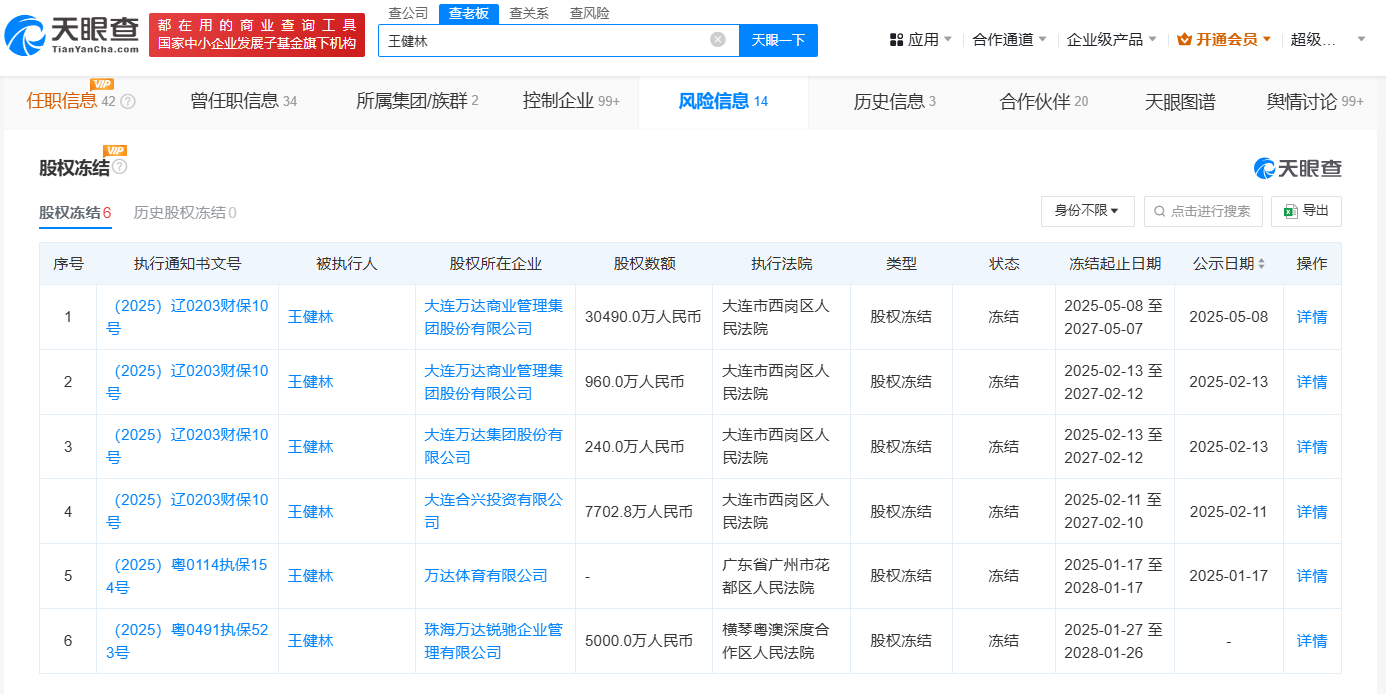Expand the 合作通道 dropdown menu
This screenshot has height=694, width=1386.
[1010, 40]
